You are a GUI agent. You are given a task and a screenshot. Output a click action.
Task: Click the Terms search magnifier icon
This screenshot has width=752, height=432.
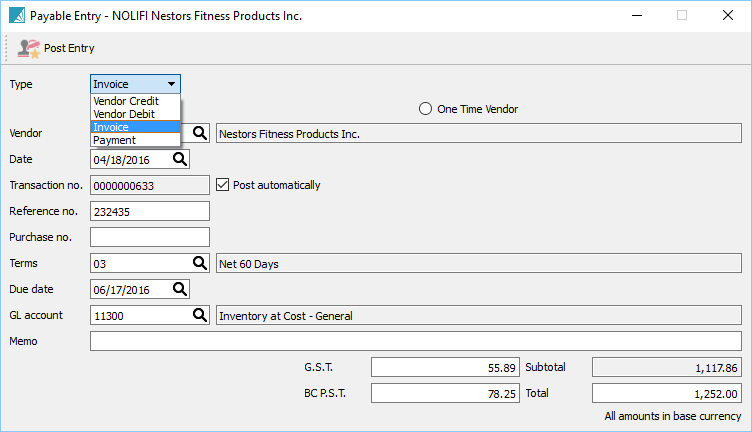(x=199, y=263)
